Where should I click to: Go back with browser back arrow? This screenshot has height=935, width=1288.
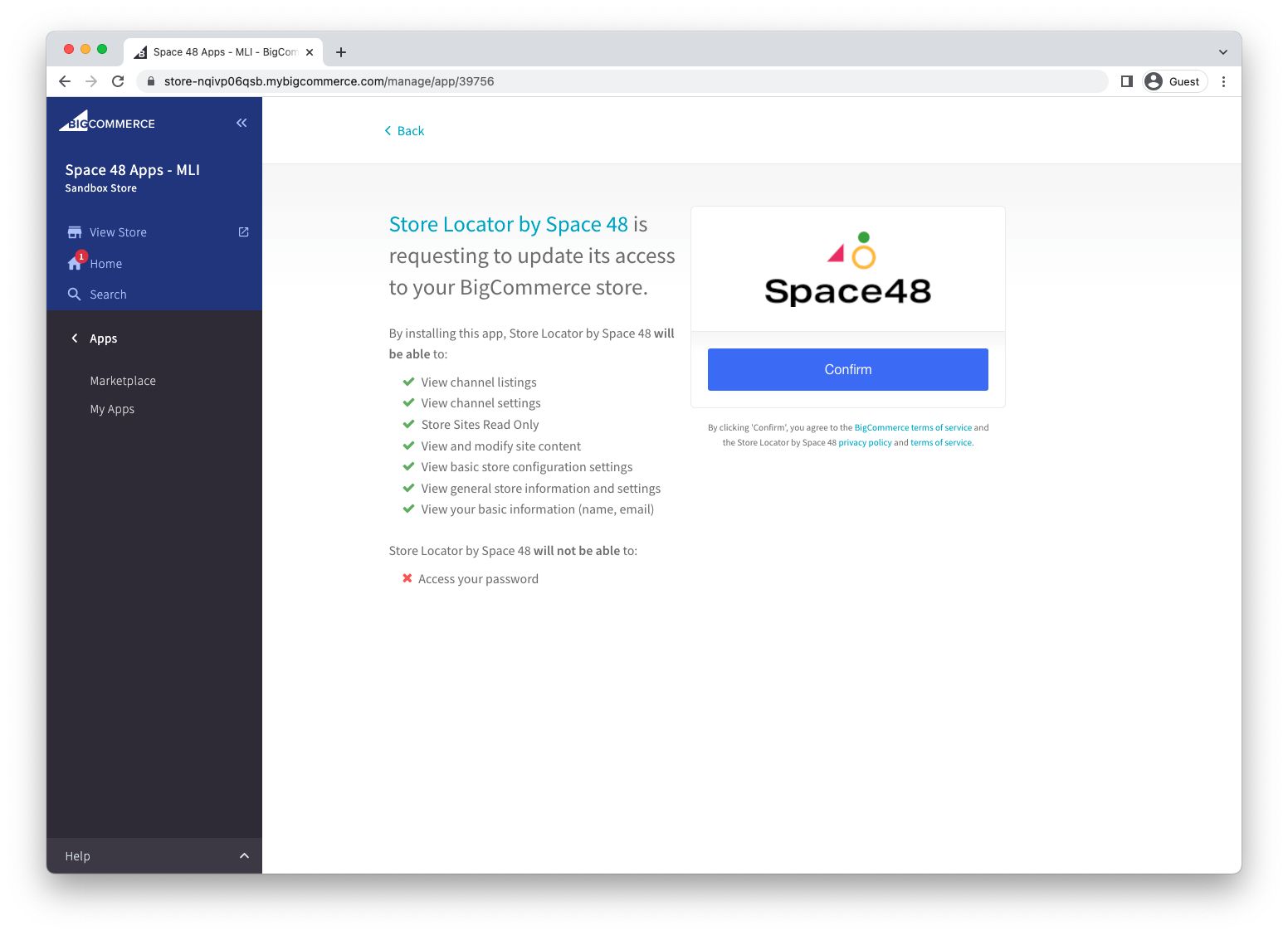tap(65, 81)
